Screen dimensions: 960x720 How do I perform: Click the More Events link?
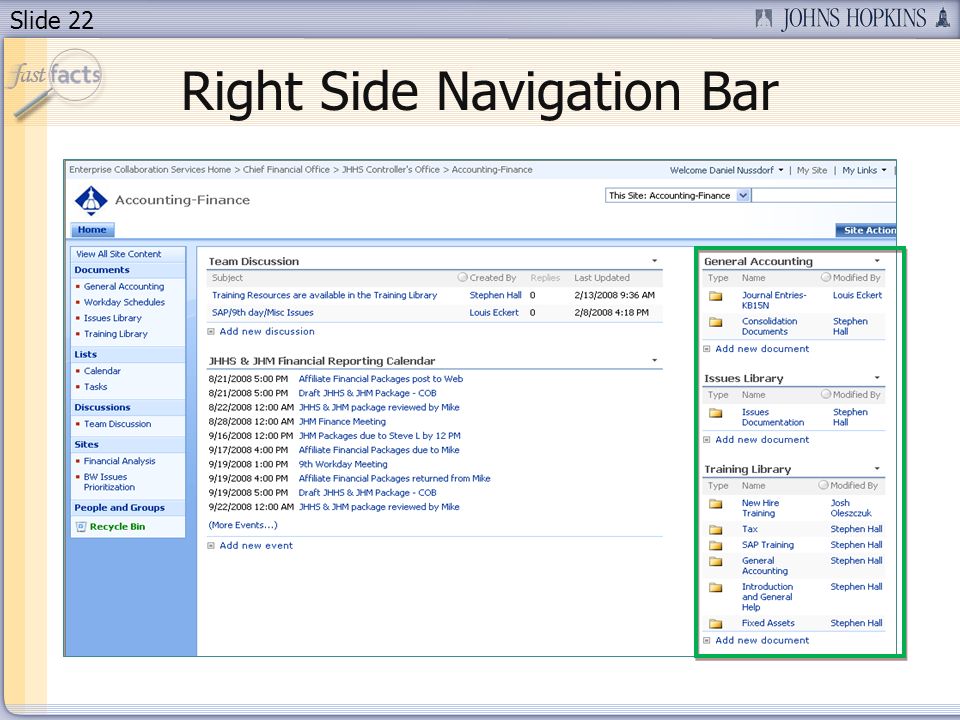pos(243,525)
